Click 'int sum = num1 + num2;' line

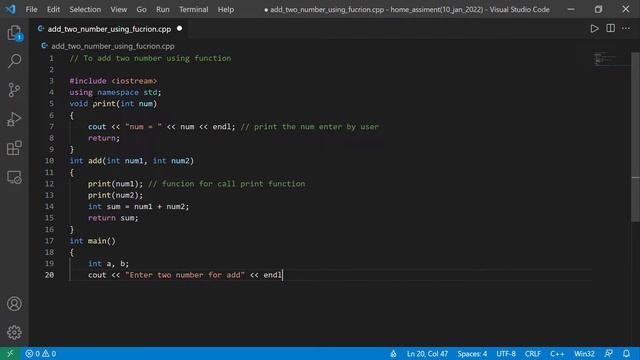click(139, 207)
